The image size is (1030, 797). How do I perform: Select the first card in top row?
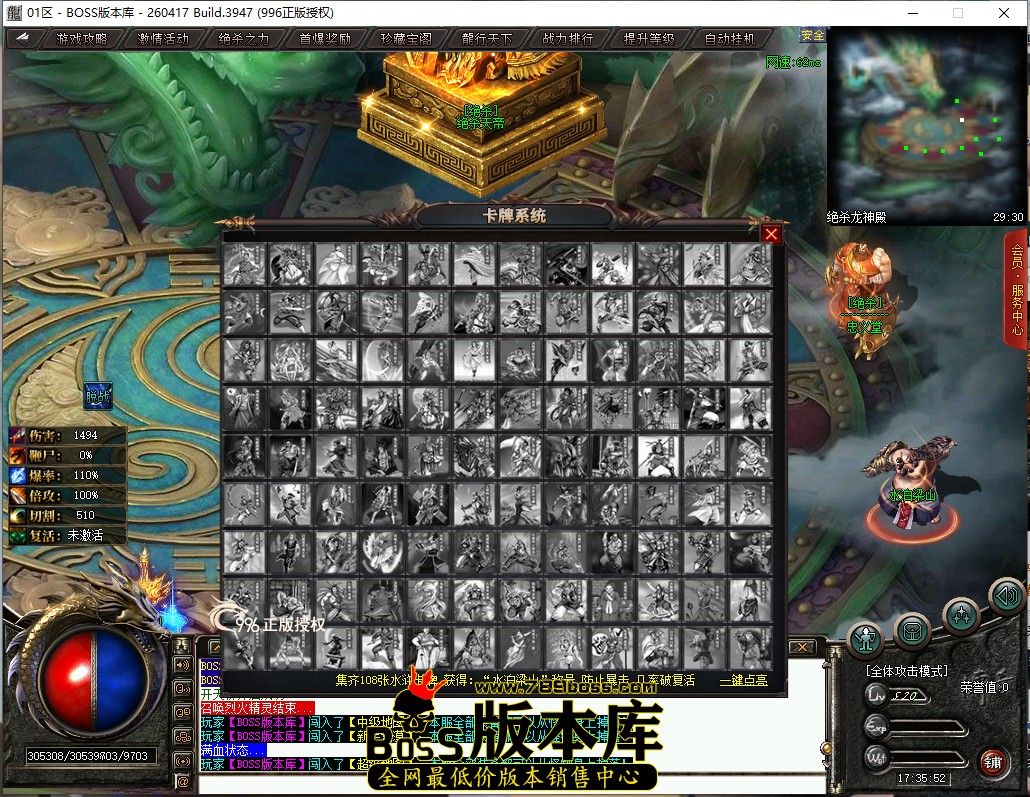[x=244, y=264]
